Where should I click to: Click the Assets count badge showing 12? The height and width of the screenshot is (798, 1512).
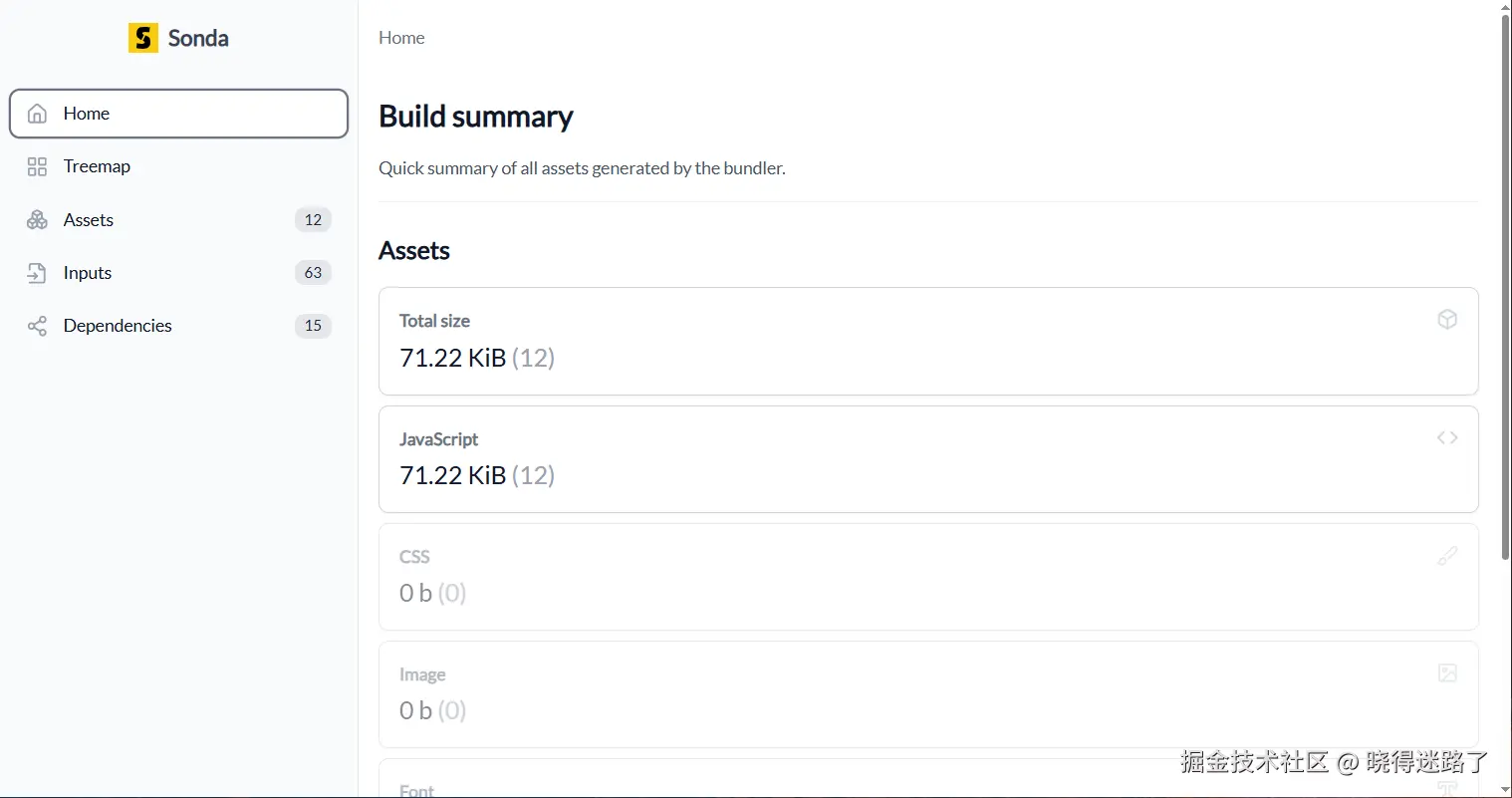[313, 220]
